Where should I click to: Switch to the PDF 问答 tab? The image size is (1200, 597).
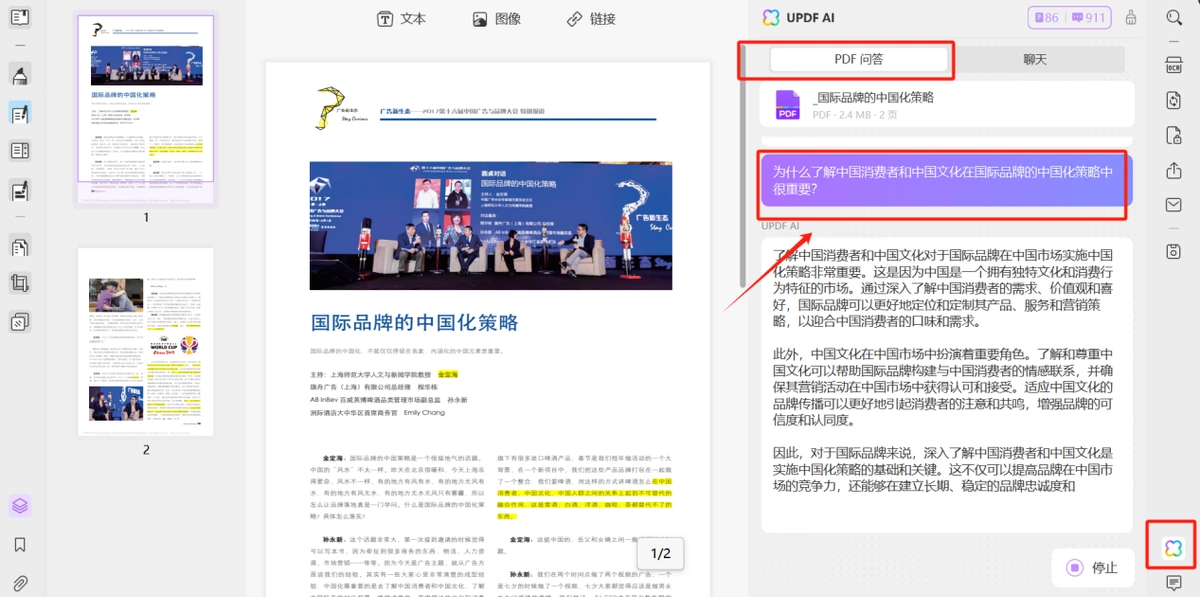click(x=858, y=59)
